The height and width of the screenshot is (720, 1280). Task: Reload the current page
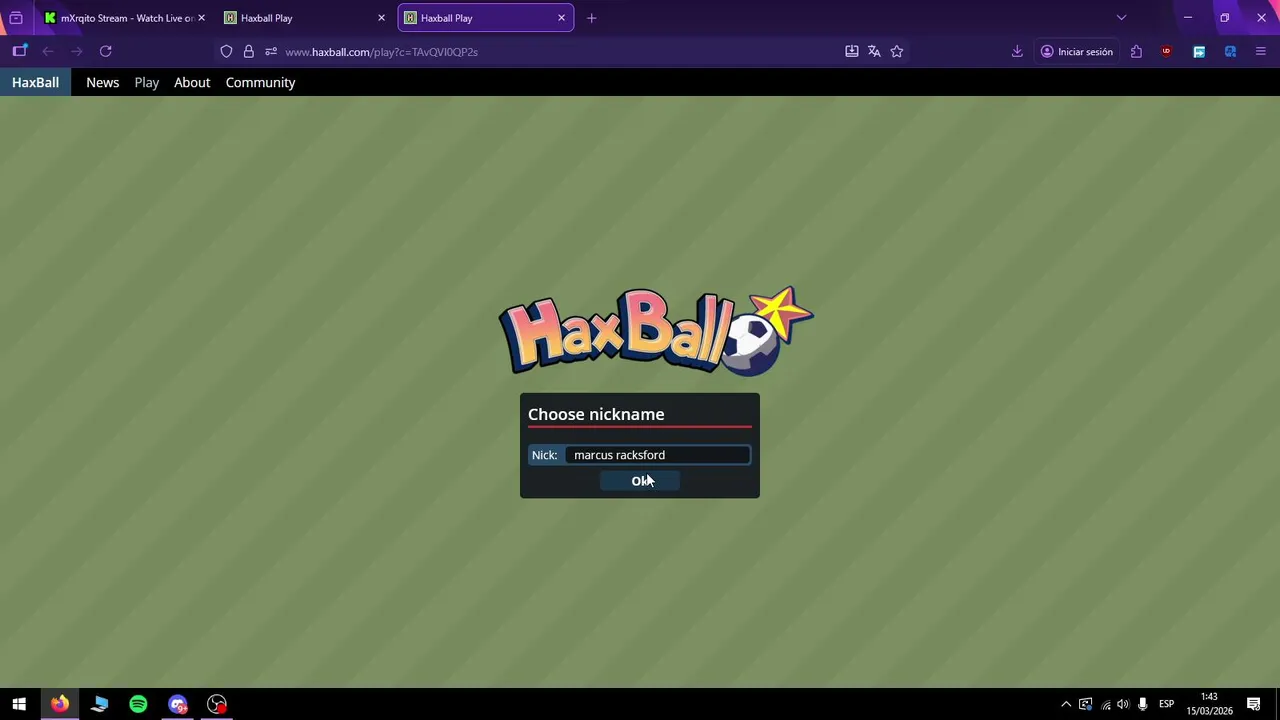point(106,51)
